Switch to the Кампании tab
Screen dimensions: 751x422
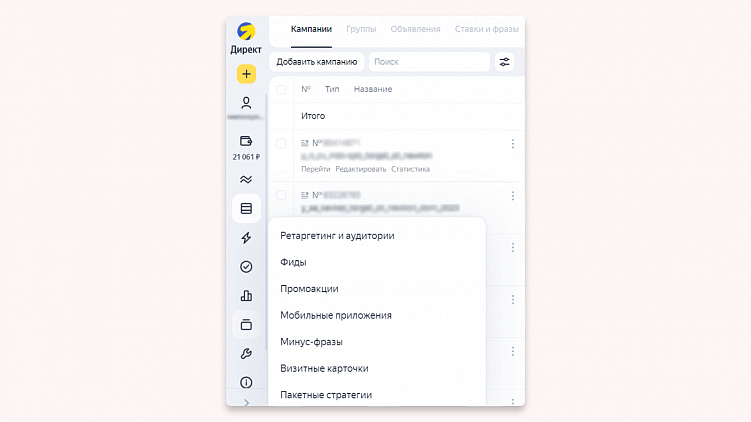(311, 29)
